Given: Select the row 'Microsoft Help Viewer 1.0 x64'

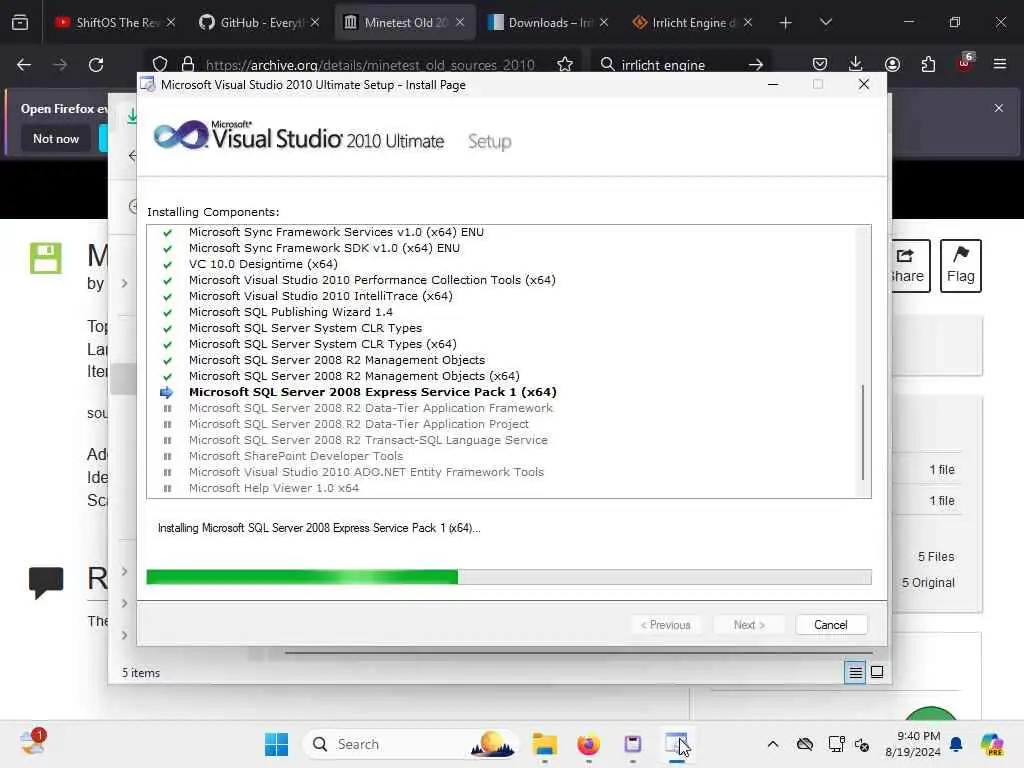Looking at the screenshot, I should (x=274, y=488).
